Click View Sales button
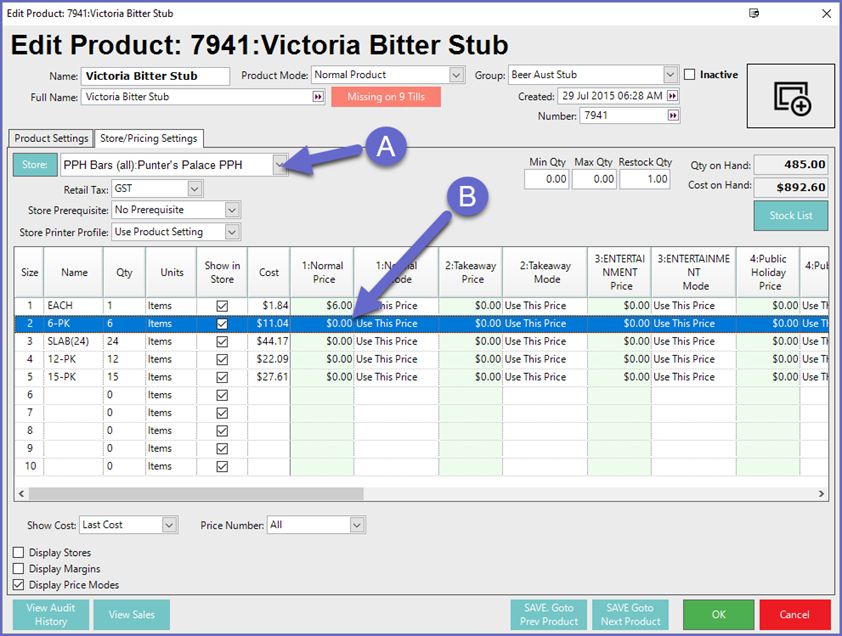 132,615
